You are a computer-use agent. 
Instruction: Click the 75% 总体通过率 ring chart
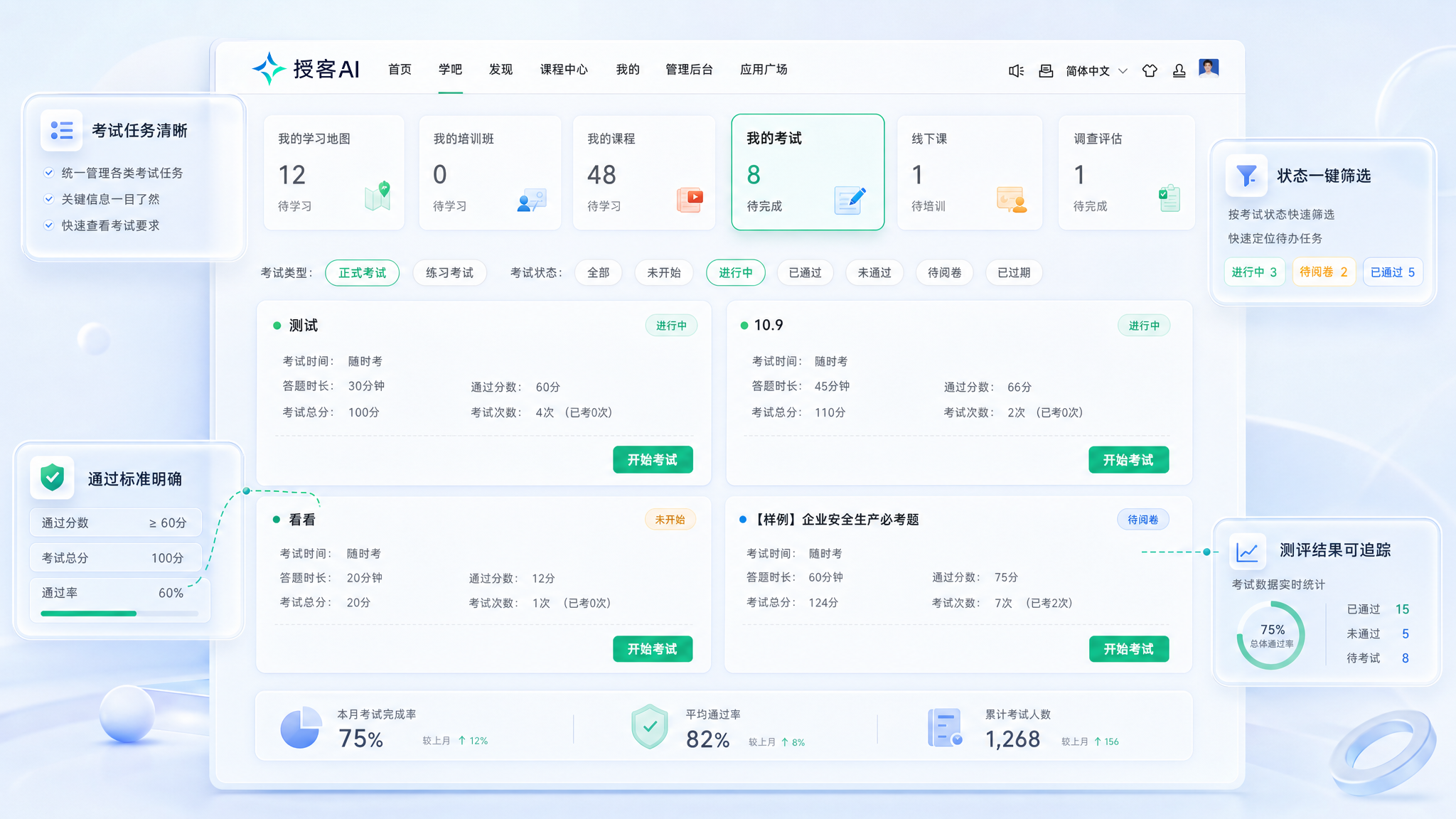click(1271, 635)
